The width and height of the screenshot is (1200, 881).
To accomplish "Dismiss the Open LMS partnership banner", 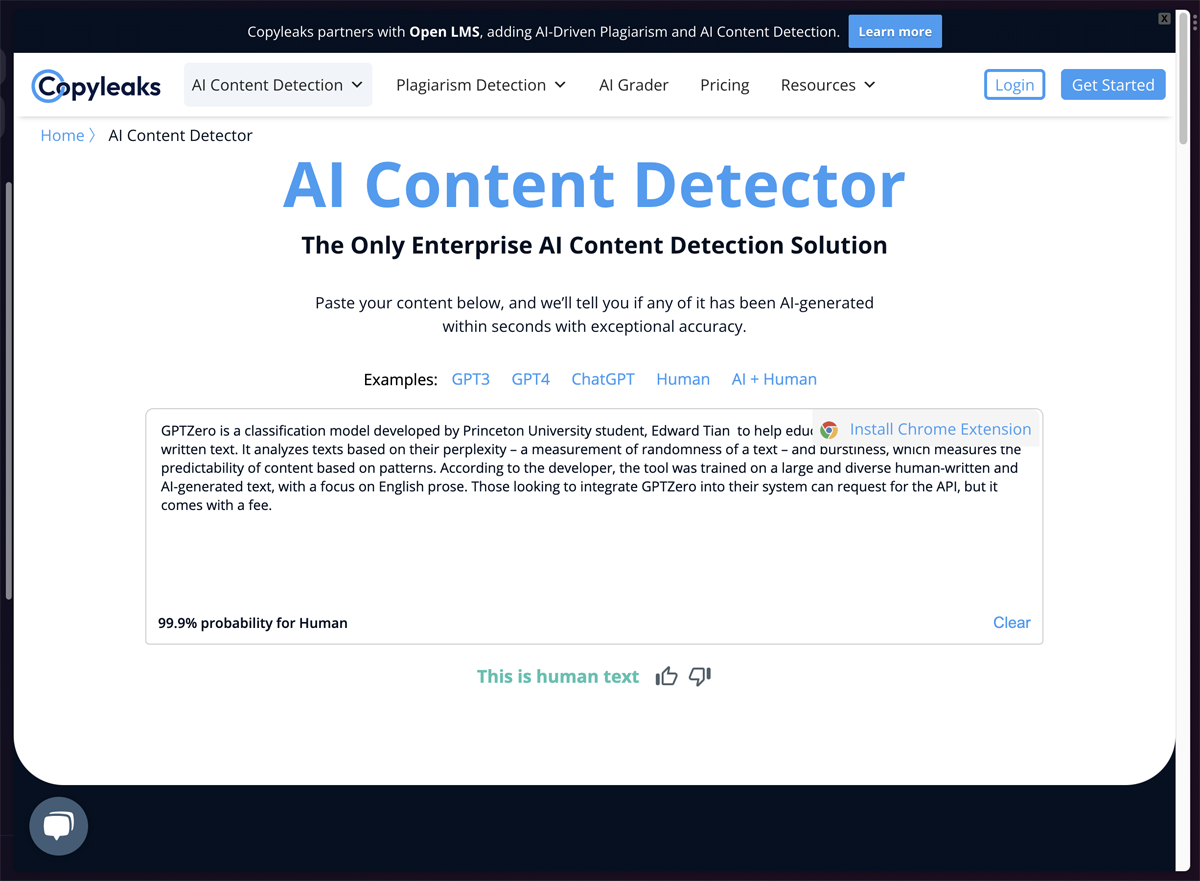I will click(x=1163, y=18).
